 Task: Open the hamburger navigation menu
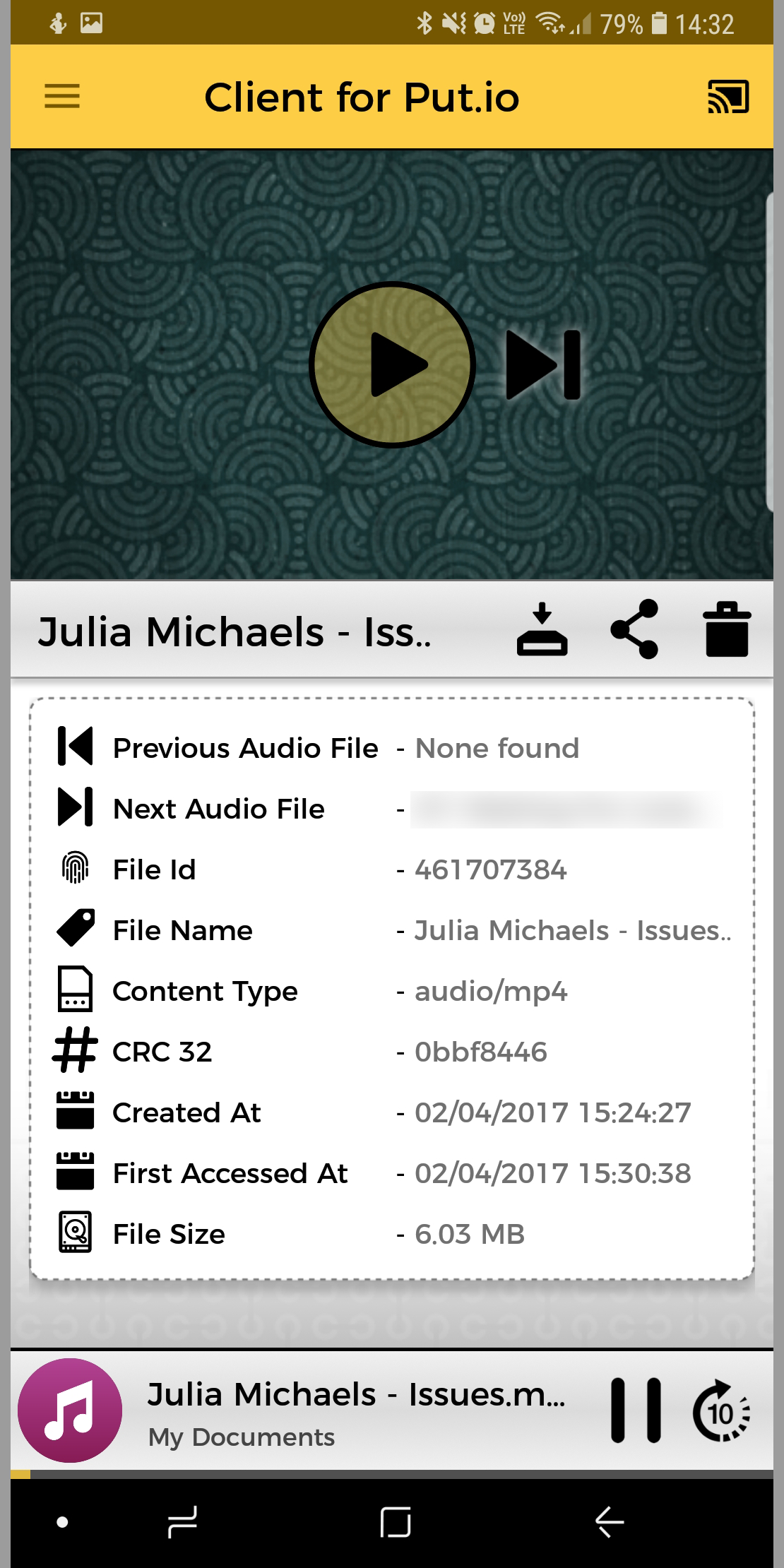(x=62, y=97)
